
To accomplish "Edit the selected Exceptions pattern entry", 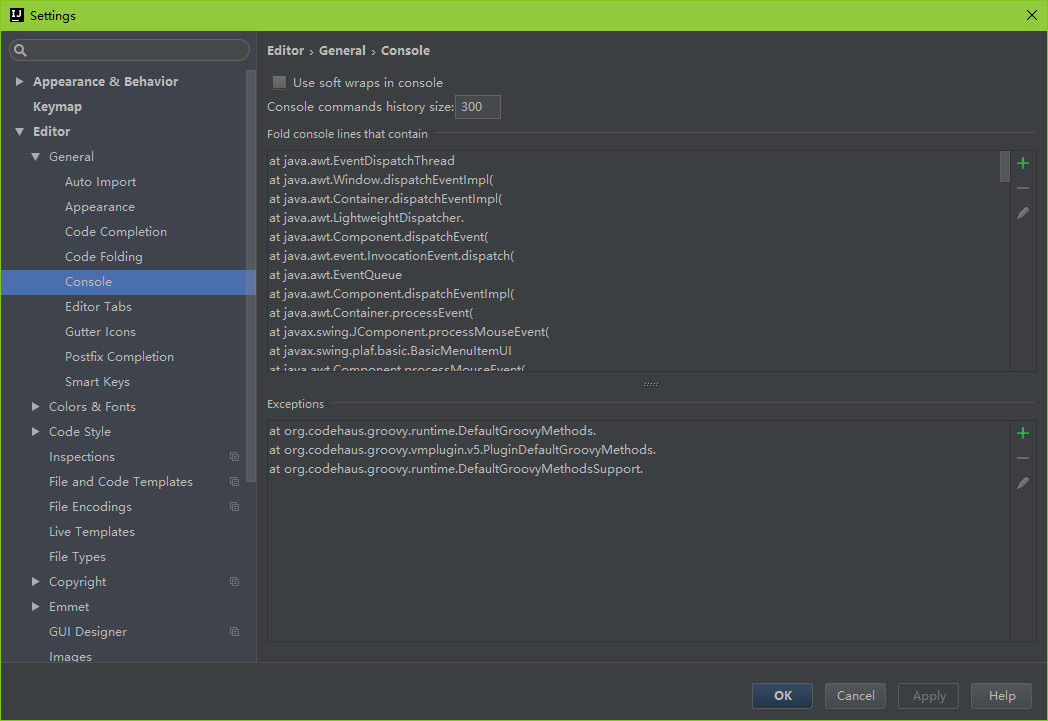I will click(1022, 483).
